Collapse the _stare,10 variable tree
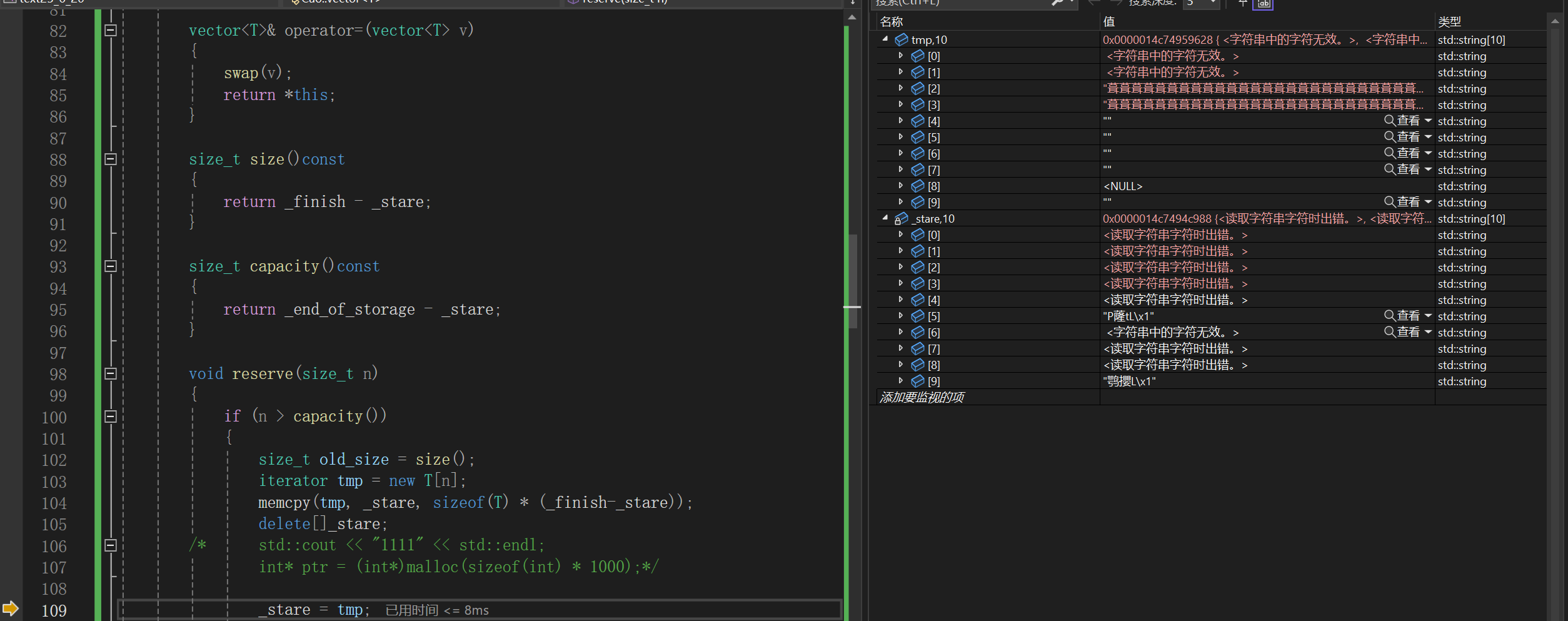Image resolution: width=1568 pixels, height=621 pixels. point(885,218)
